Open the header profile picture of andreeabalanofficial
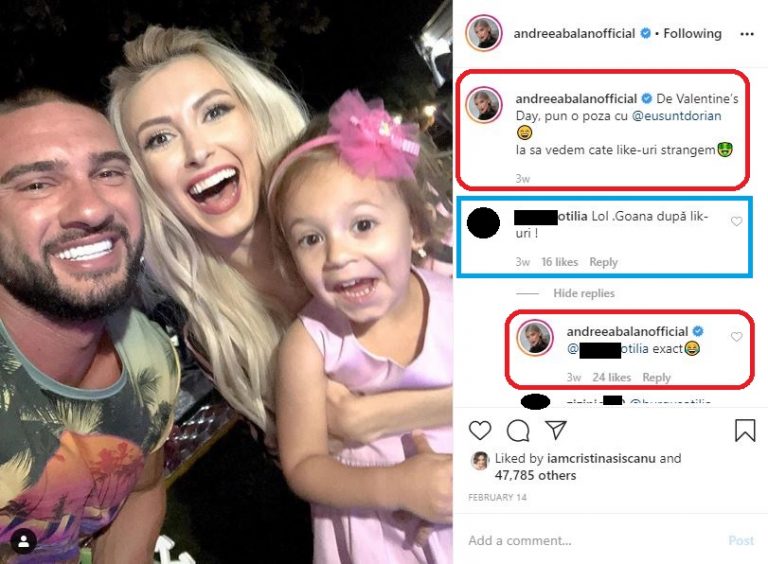This screenshot has width=768, height=564. pos(484,33)
